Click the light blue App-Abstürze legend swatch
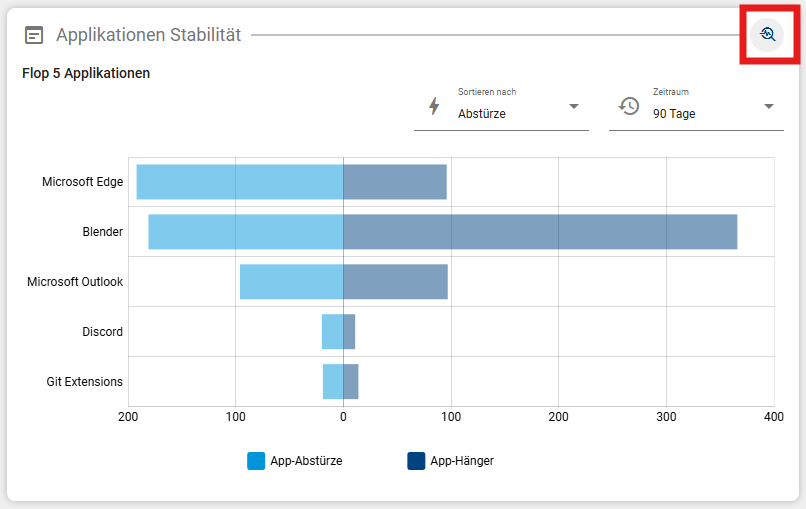The image size is (806, 509). [x=256, y=461]
